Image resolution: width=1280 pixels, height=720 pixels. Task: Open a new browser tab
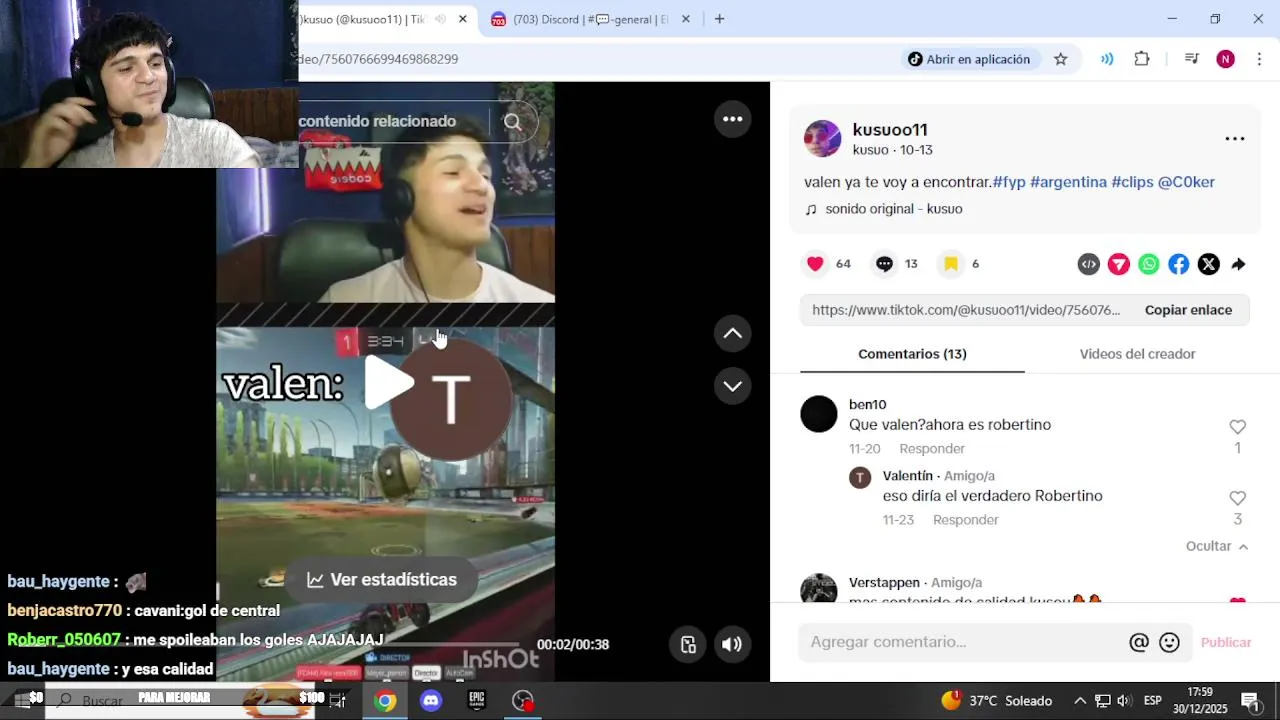(719, 19)
